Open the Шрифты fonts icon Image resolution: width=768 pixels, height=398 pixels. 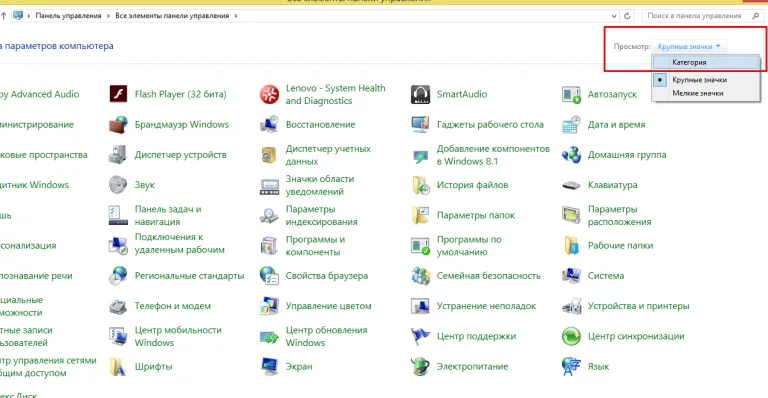click(118, 367)
